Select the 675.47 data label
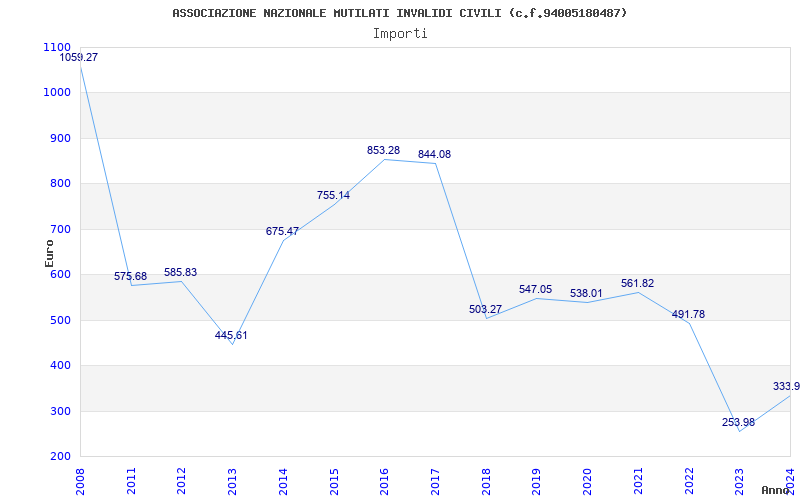 coord(282,231)
